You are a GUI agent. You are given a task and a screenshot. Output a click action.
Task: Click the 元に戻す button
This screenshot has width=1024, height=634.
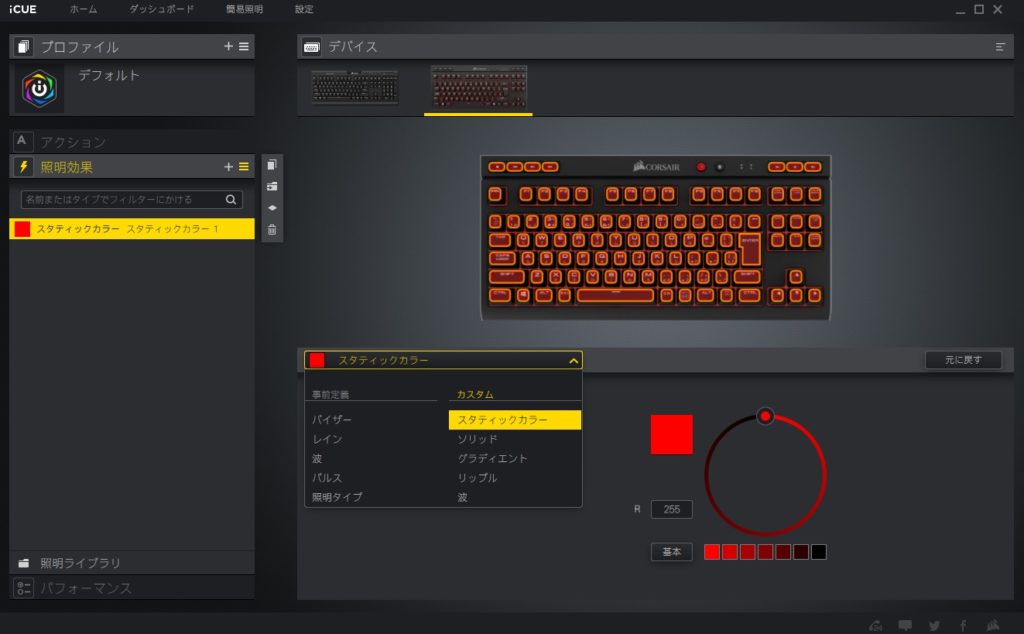click(x=963, y=360)
